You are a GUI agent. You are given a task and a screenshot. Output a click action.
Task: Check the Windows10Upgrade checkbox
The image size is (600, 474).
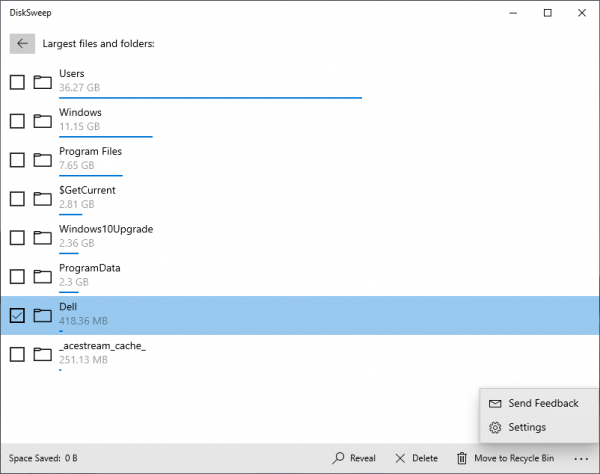click(x=17, y=238)
